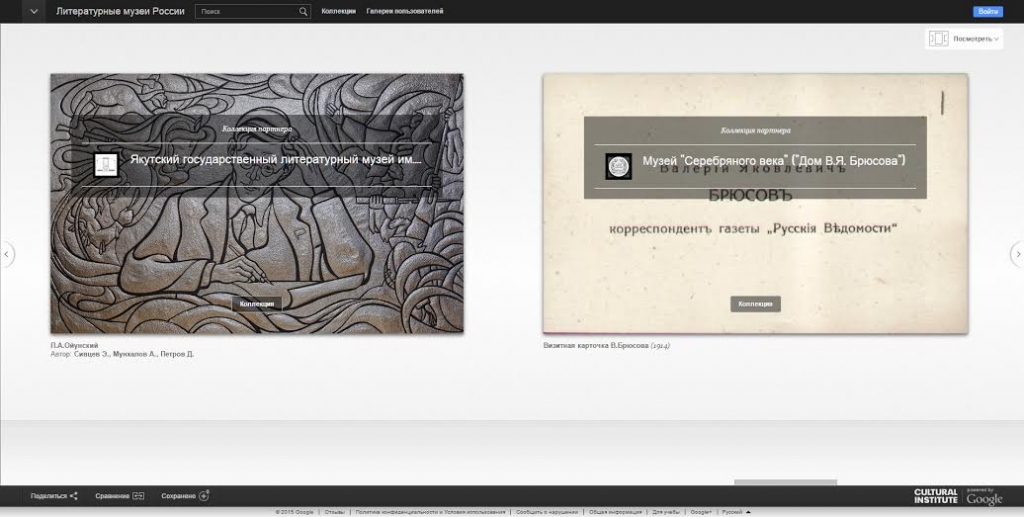
Task: Click the horizontal scrollbar thumb
Action: tap(786, 482)
